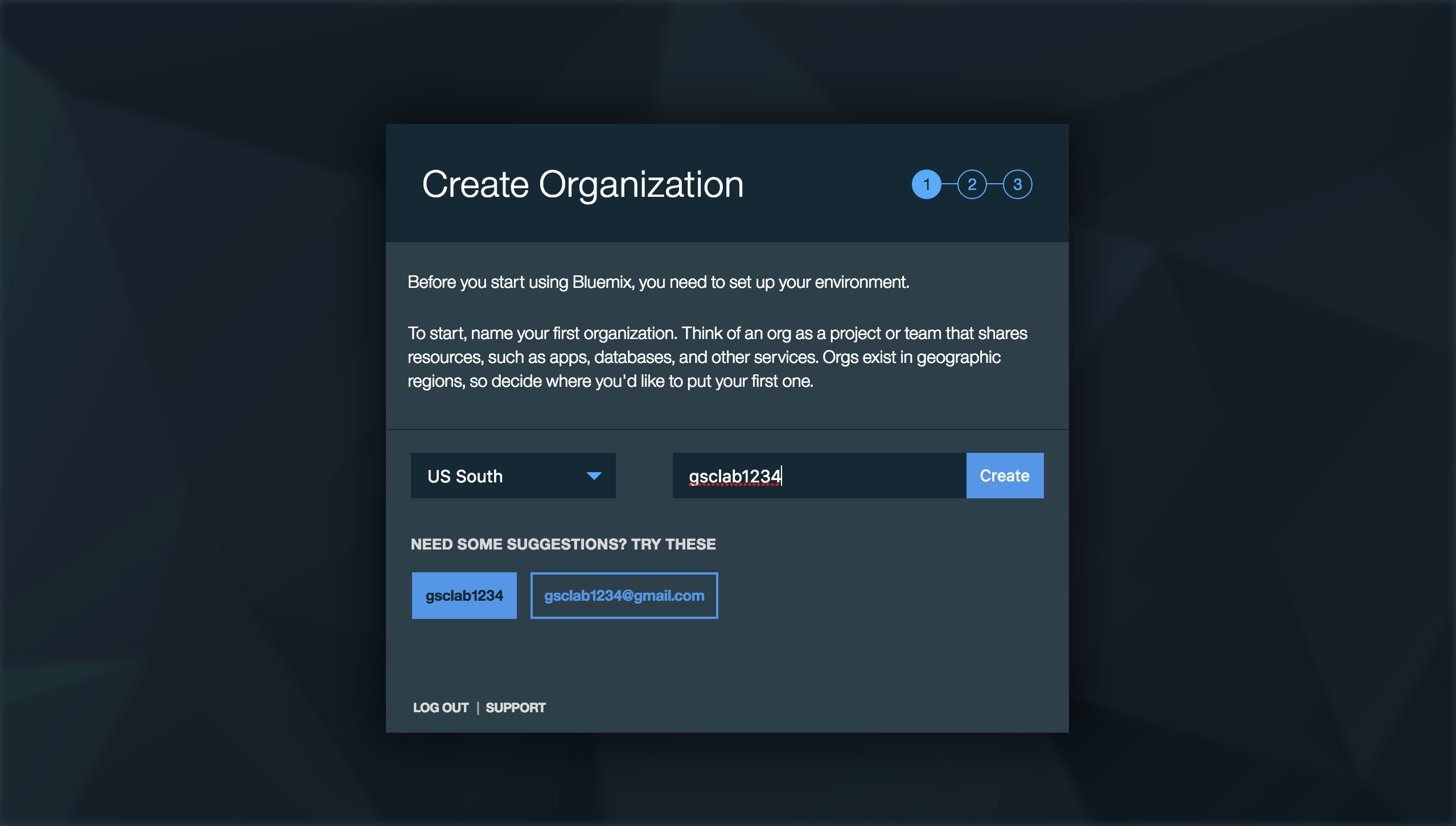Click connector line between steps 2 and 3
Screen dimensions: 1456x826
click(x=994, y=184)
